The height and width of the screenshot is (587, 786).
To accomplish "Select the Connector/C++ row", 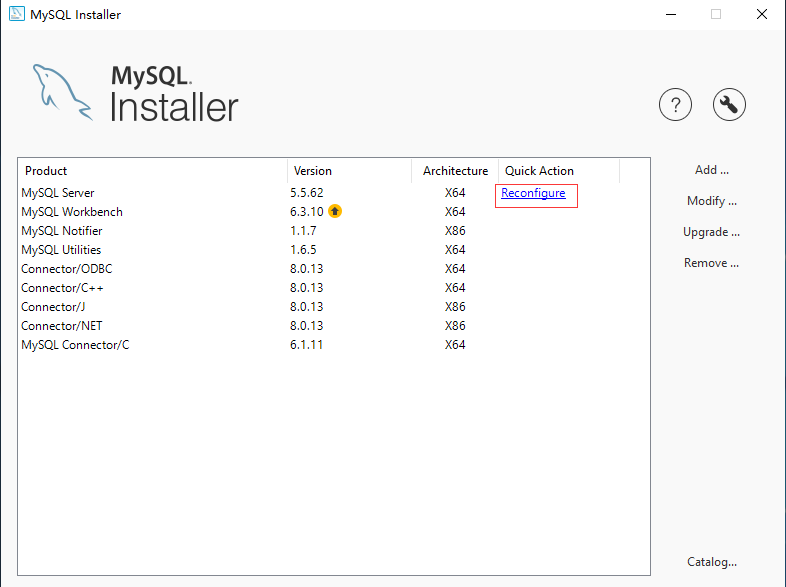I will point(334,288).
